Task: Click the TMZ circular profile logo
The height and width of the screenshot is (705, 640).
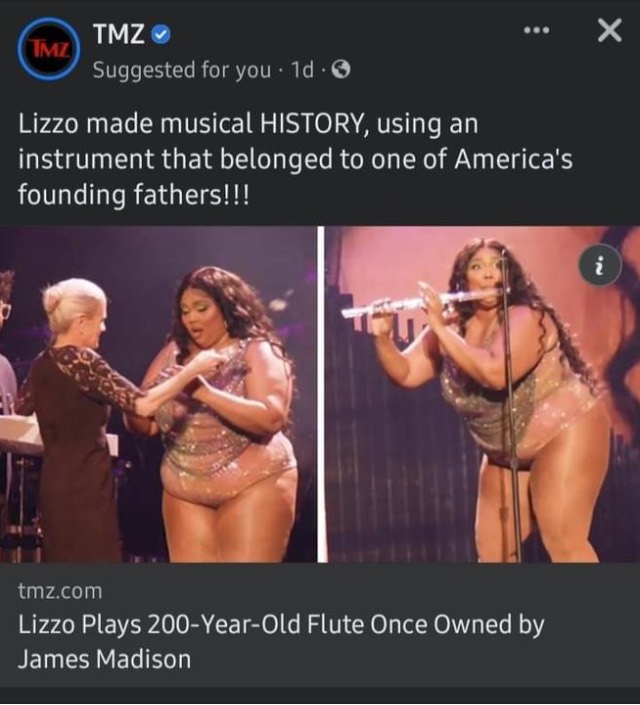Action: (49, 49)
